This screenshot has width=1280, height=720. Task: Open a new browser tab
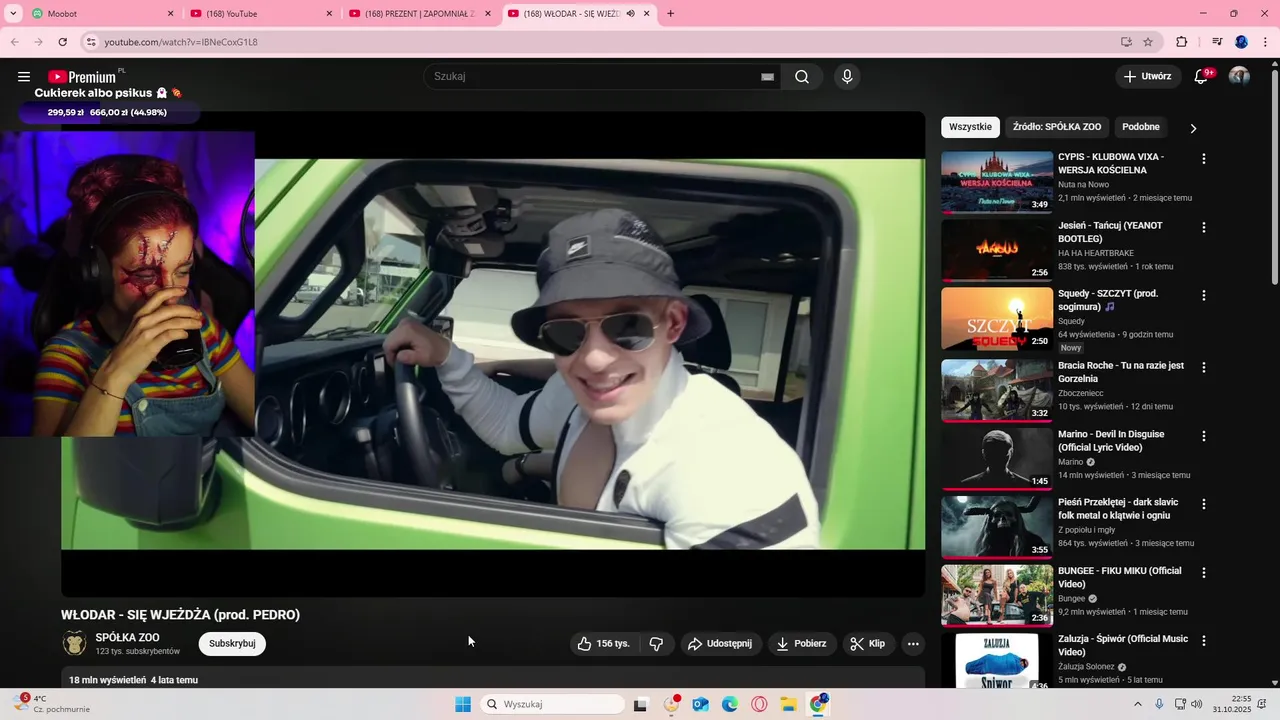coord(670,14)
